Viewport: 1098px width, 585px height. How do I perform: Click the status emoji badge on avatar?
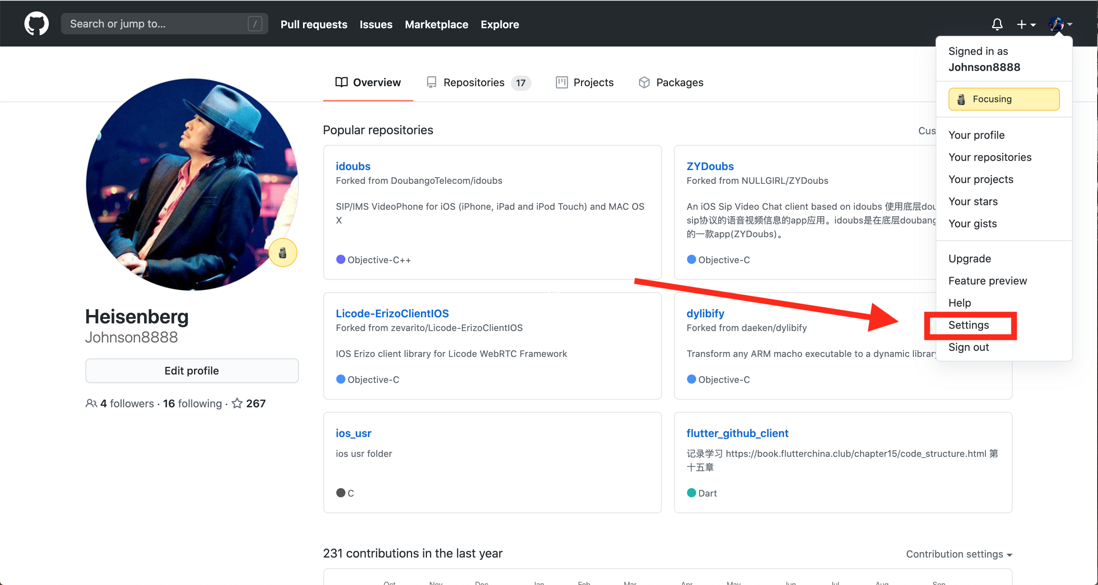[283, 253]
